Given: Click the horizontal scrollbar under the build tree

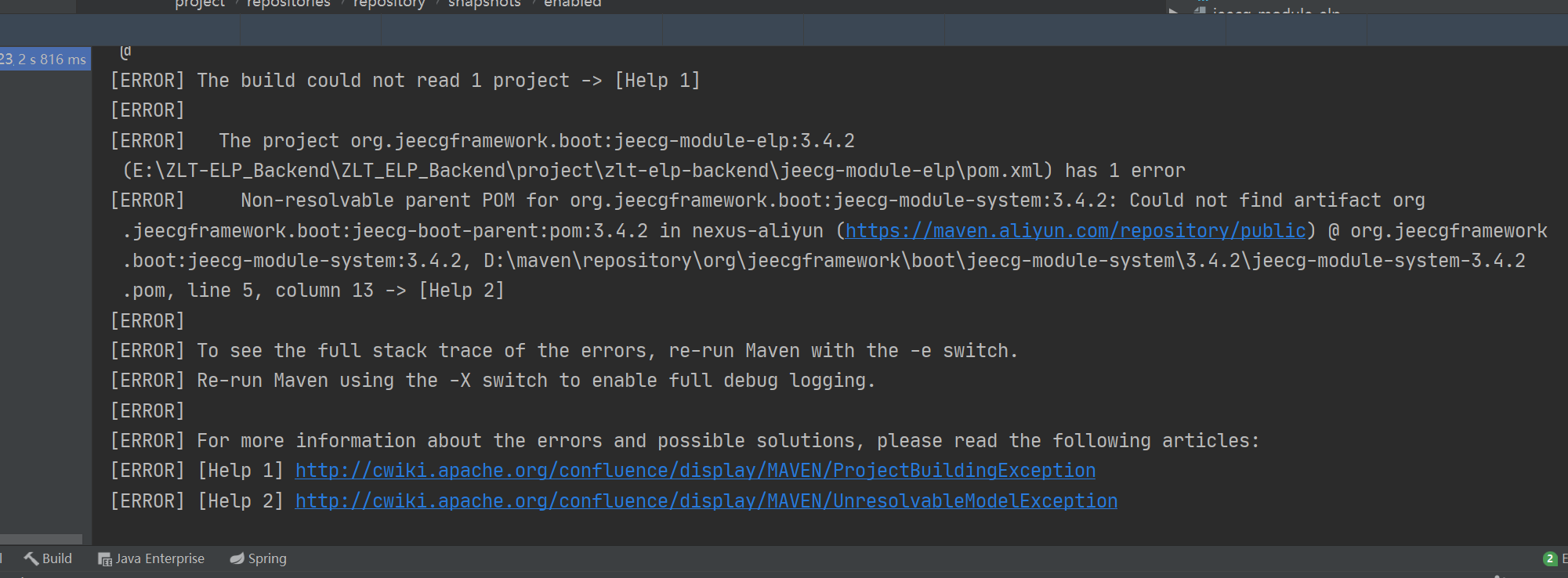Looking at the screenshot, I should tap(41, 539).
